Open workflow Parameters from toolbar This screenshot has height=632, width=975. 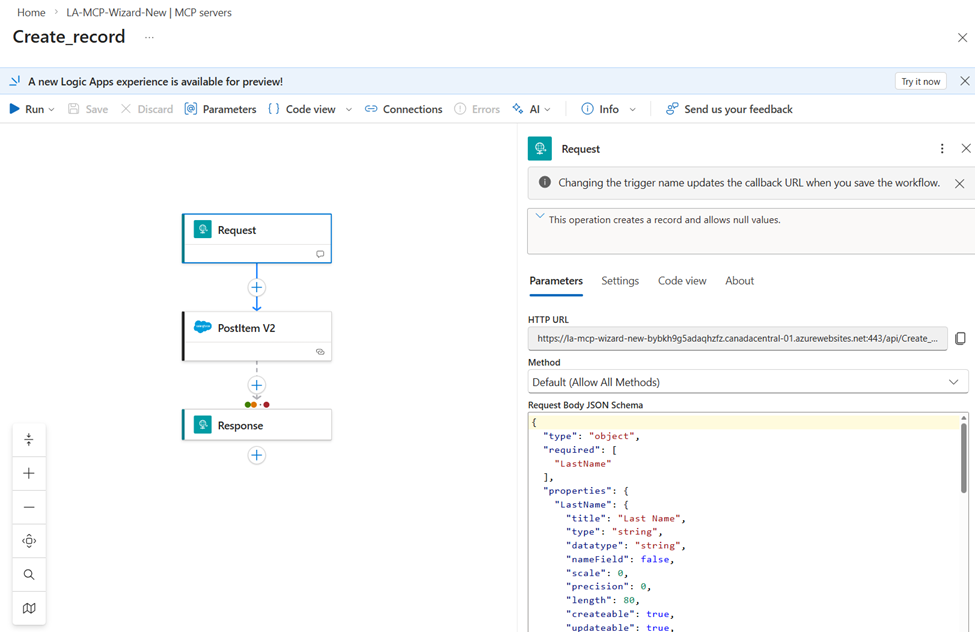point(221,109)
